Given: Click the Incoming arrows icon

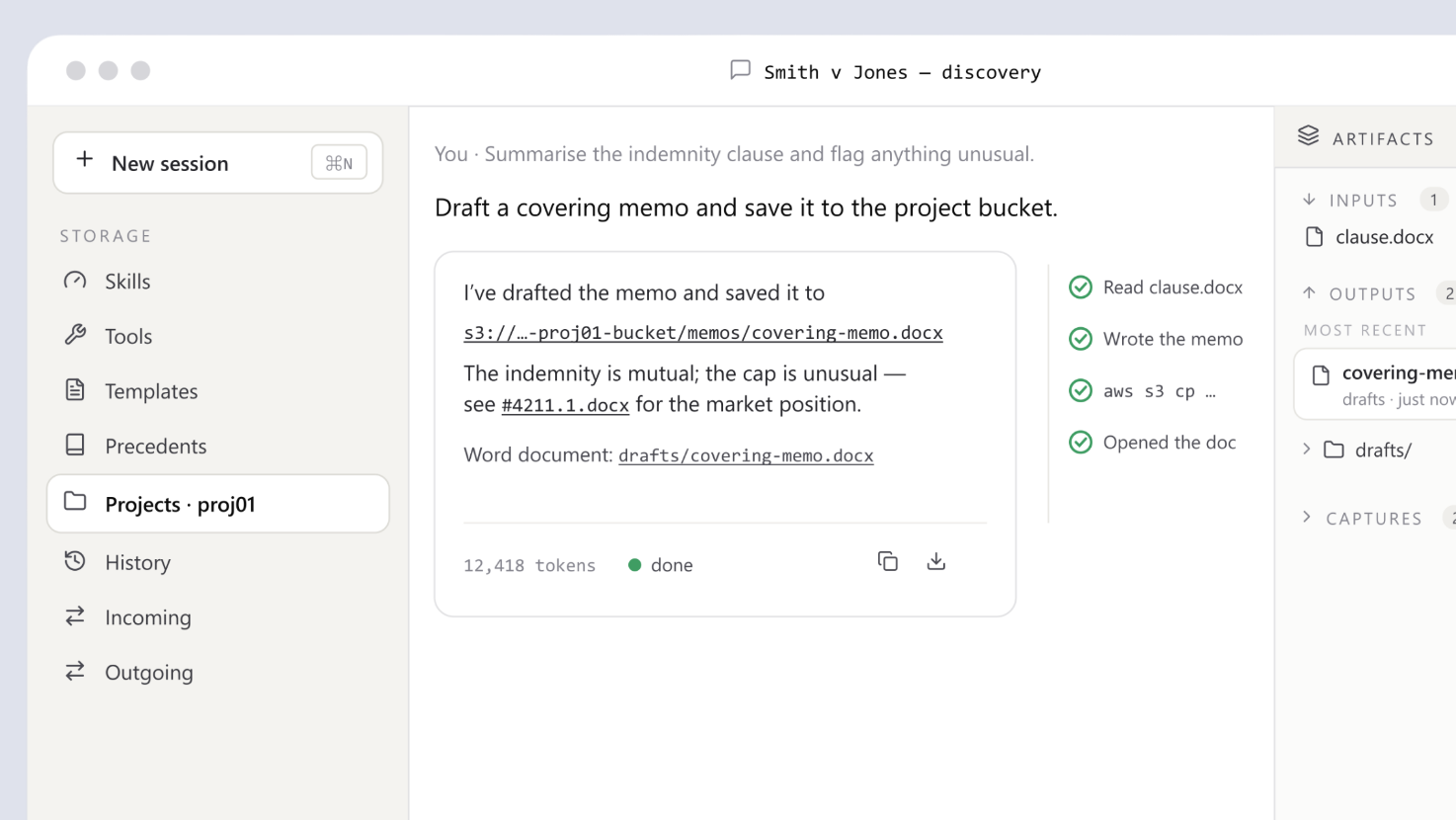Looking at the screenshot, I should pyautogui.click(x=75, y=616).
